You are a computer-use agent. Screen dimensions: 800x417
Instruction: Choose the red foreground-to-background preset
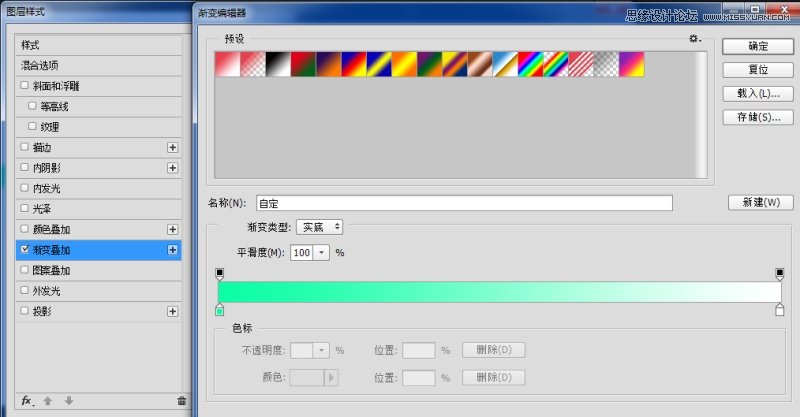pyautogui.click(x=228, y=64)
